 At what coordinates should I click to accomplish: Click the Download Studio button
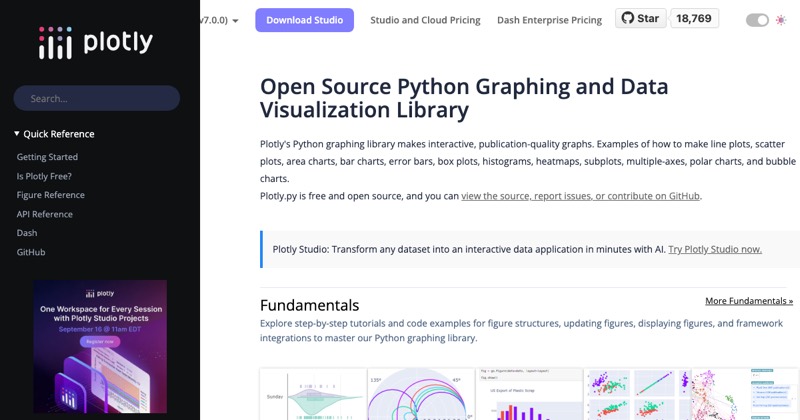305,20
